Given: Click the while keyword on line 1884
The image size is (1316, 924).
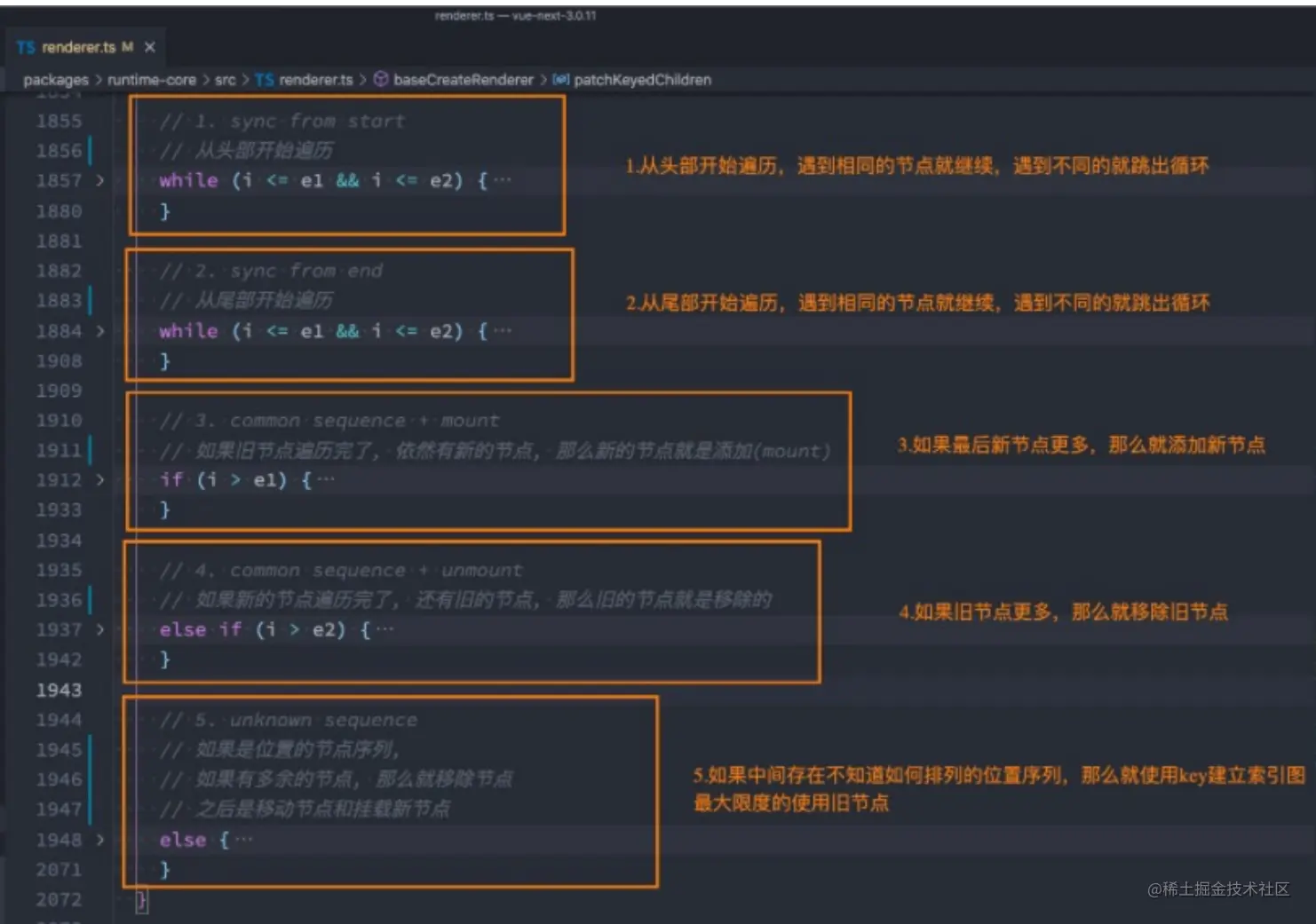Looking at the screenshot, I should (x=188, y=331).
